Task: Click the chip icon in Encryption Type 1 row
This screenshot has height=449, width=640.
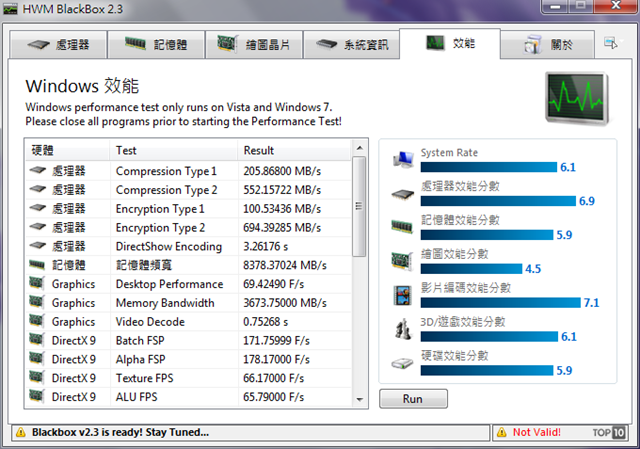Action: click(38, 208)
